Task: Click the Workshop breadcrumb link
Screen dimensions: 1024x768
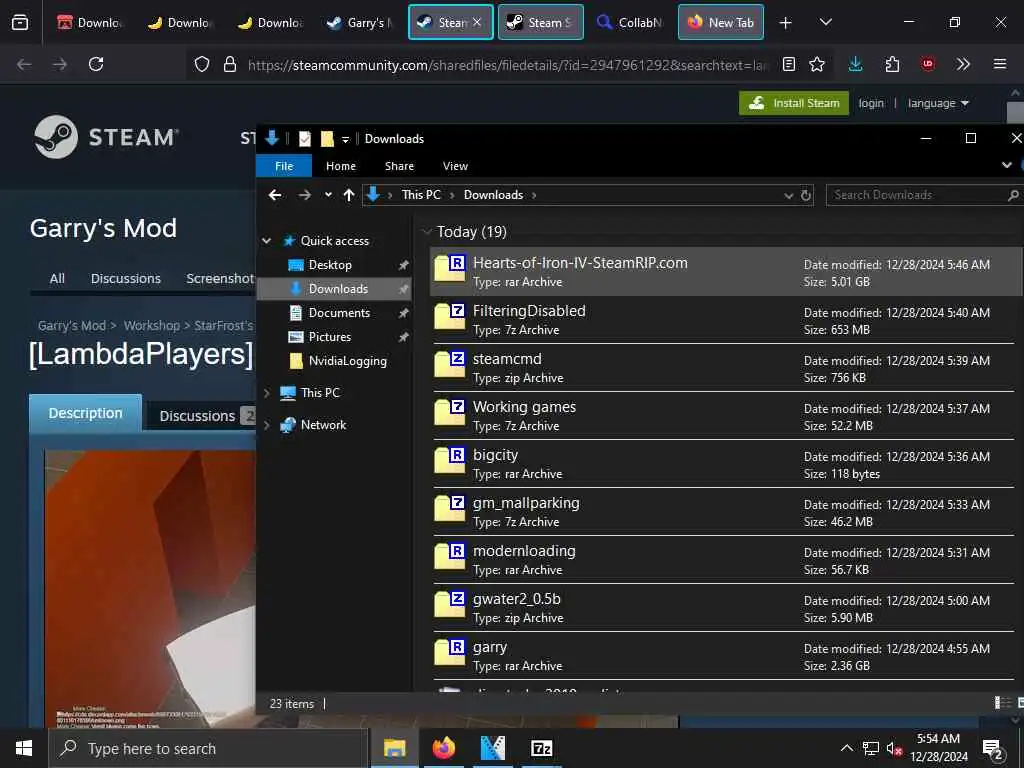Action: [152, 325]
